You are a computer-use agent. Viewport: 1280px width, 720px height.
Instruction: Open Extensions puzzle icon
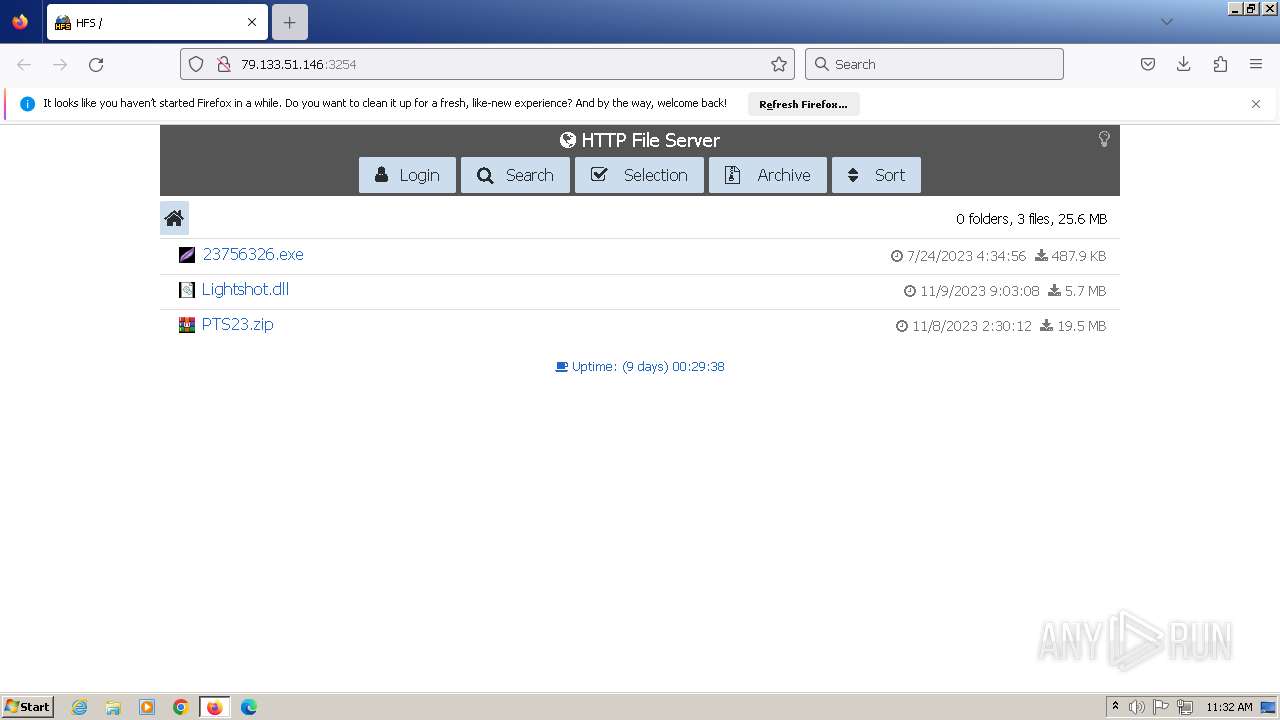tap(1220, 64)
